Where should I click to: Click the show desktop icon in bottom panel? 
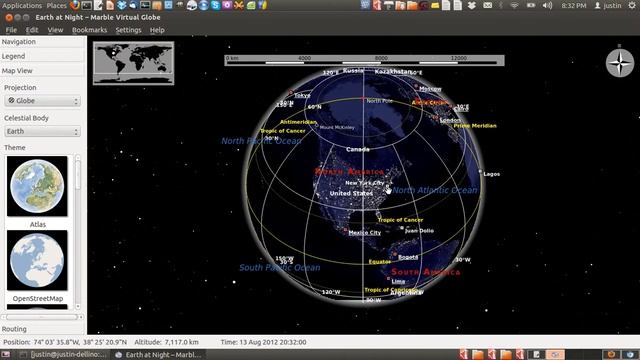pos(6,354)
